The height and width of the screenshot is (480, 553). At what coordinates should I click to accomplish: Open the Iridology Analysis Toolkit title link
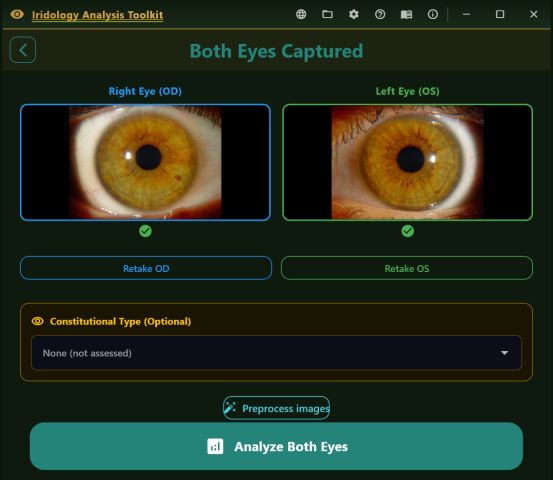(97, 15)
